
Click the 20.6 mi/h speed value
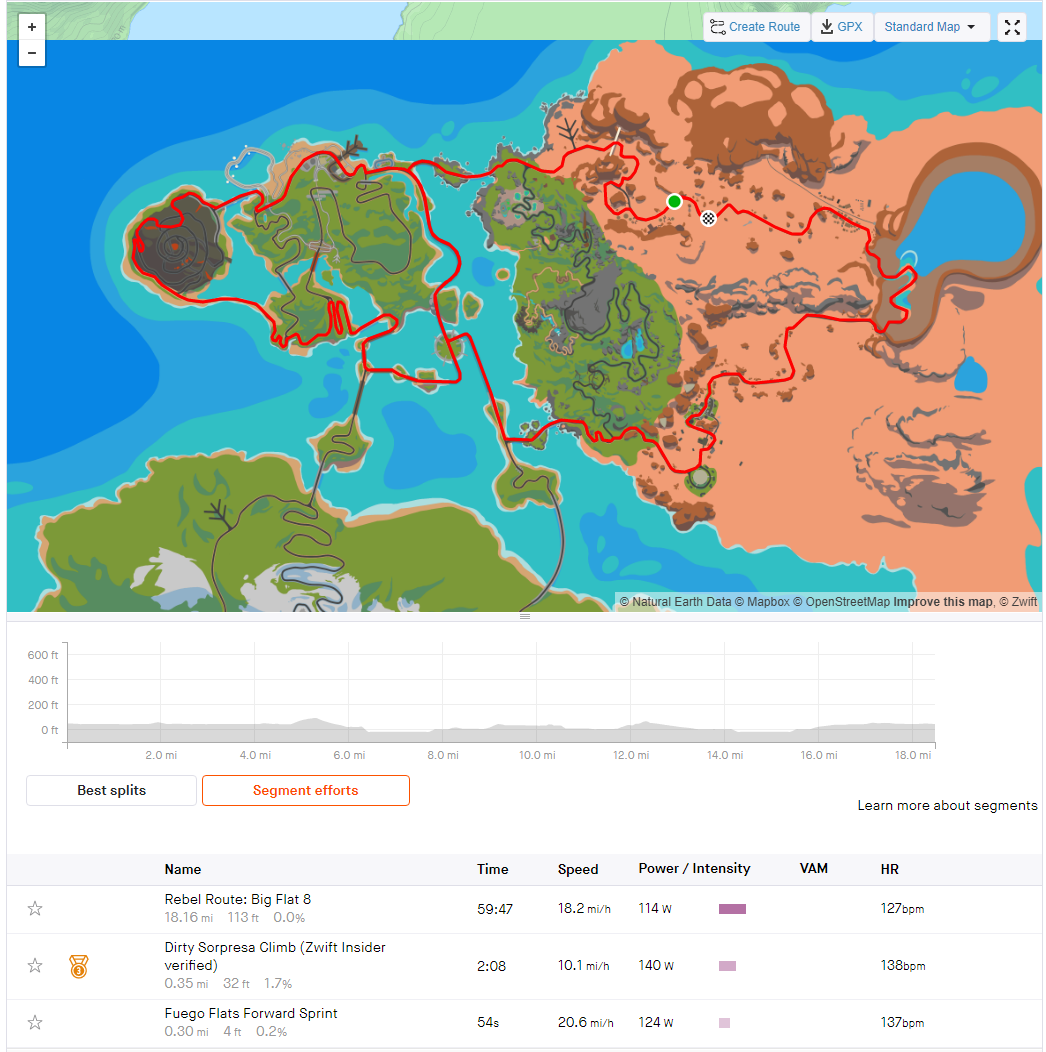click(x=585, y=1022)
